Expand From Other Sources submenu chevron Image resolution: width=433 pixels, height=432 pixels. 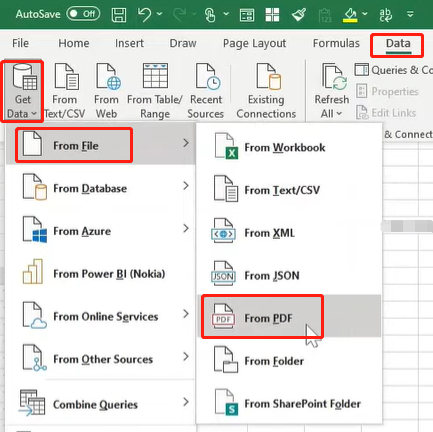tap(186, 356)
